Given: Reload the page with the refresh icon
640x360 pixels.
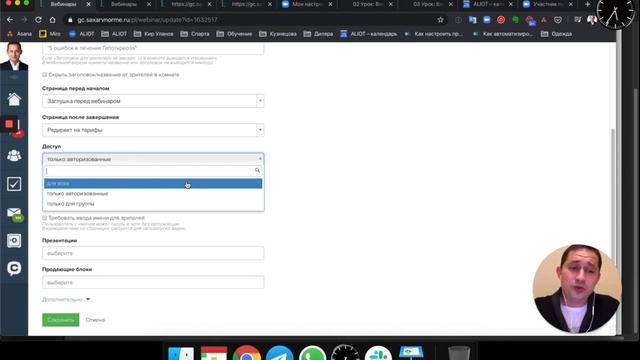Looking at the screenshot, I should click(38, 20).
